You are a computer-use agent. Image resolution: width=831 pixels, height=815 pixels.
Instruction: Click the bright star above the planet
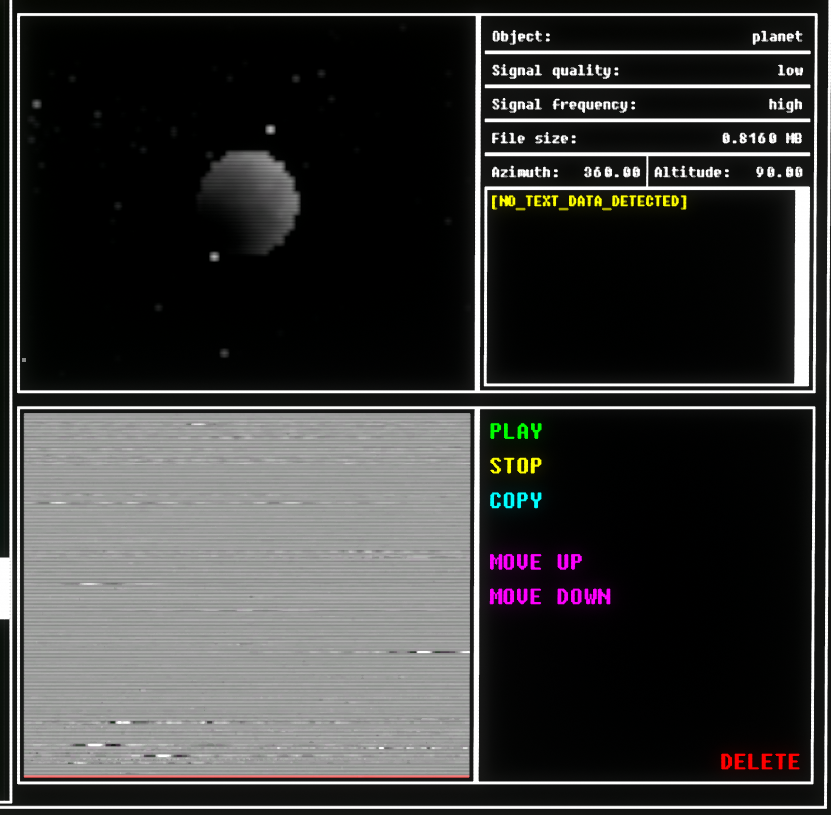(x=270, y=129)
